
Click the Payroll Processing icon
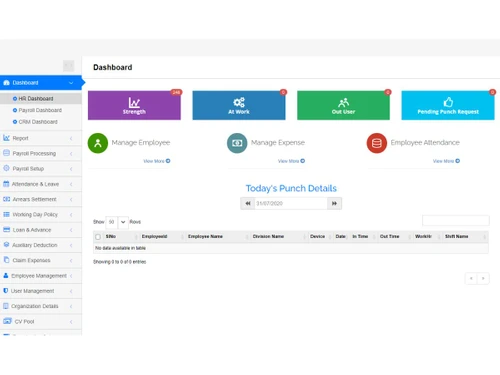[6, 153]
